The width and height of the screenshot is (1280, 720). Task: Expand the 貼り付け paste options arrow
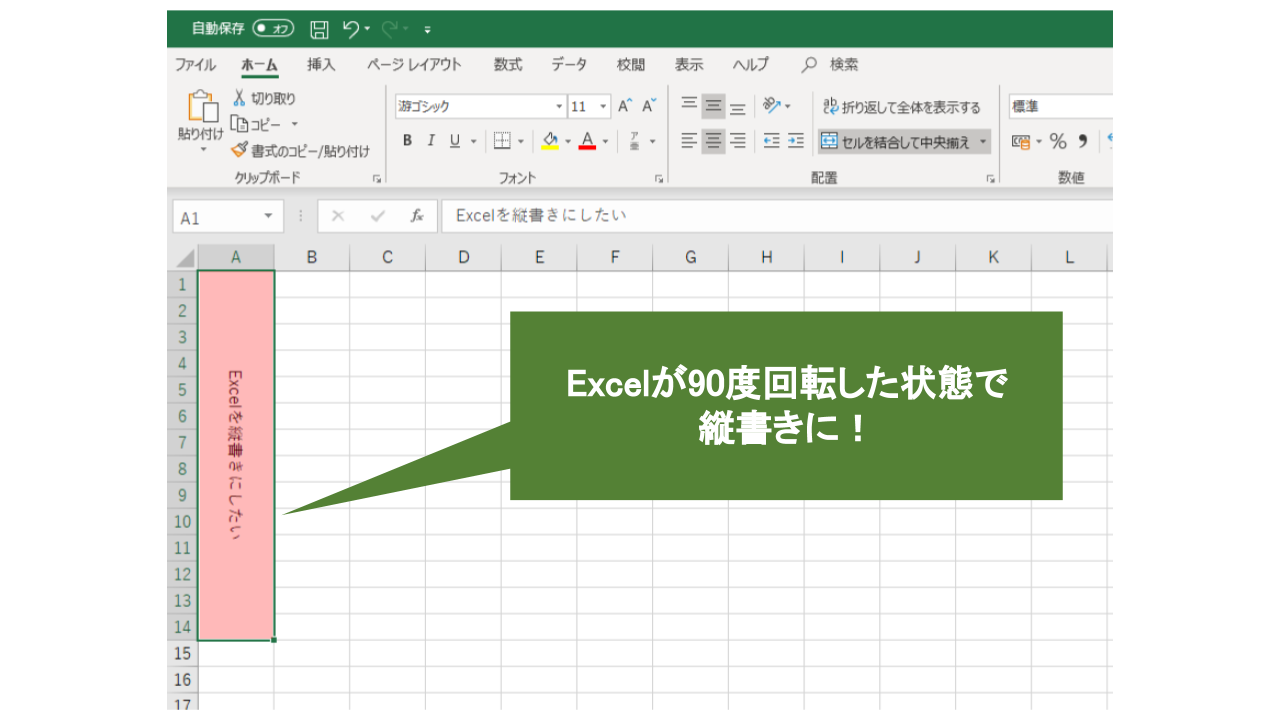pyautogui.click(x=203, y=149)
